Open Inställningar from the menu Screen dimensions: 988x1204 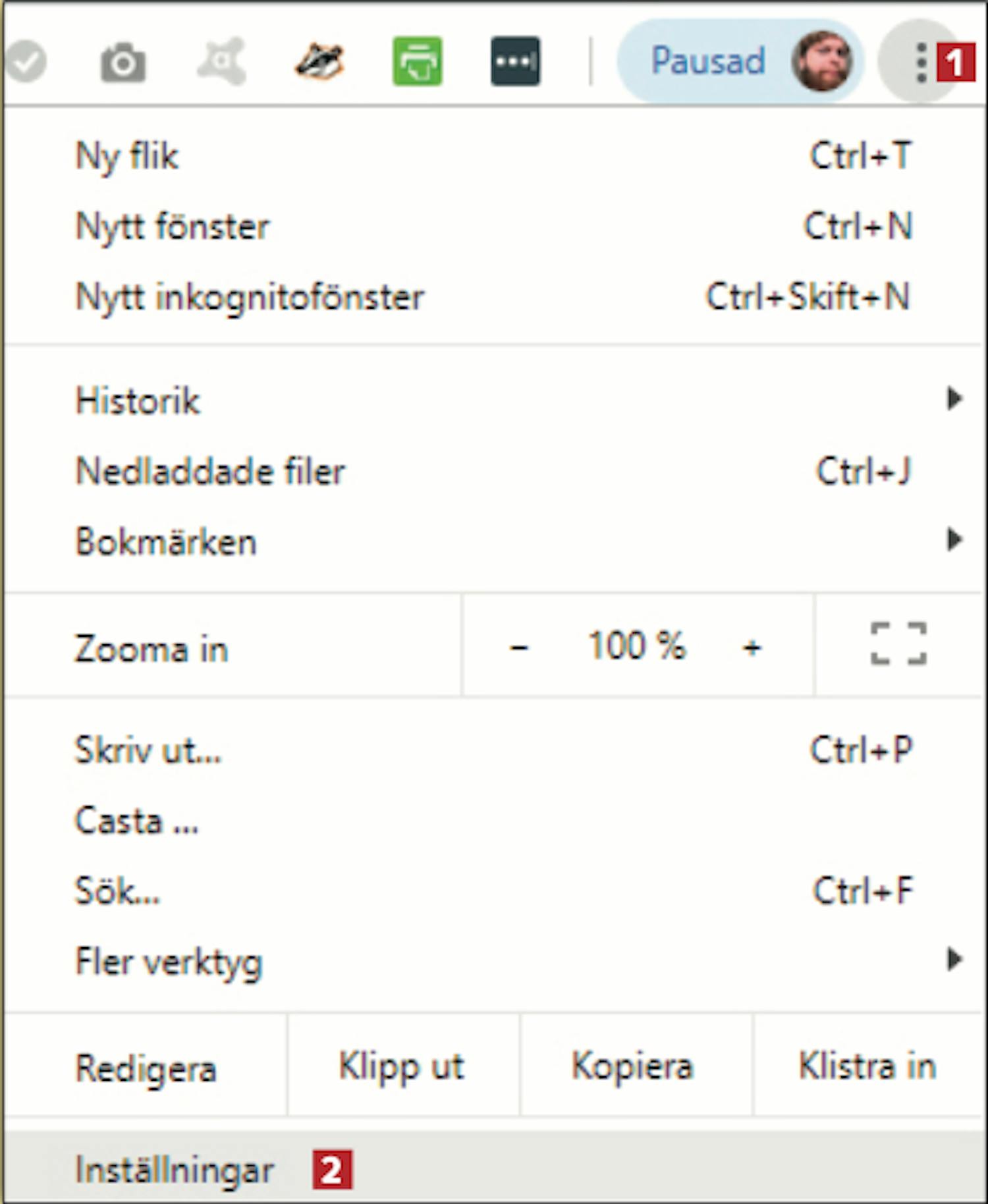tap(175, 1170)
